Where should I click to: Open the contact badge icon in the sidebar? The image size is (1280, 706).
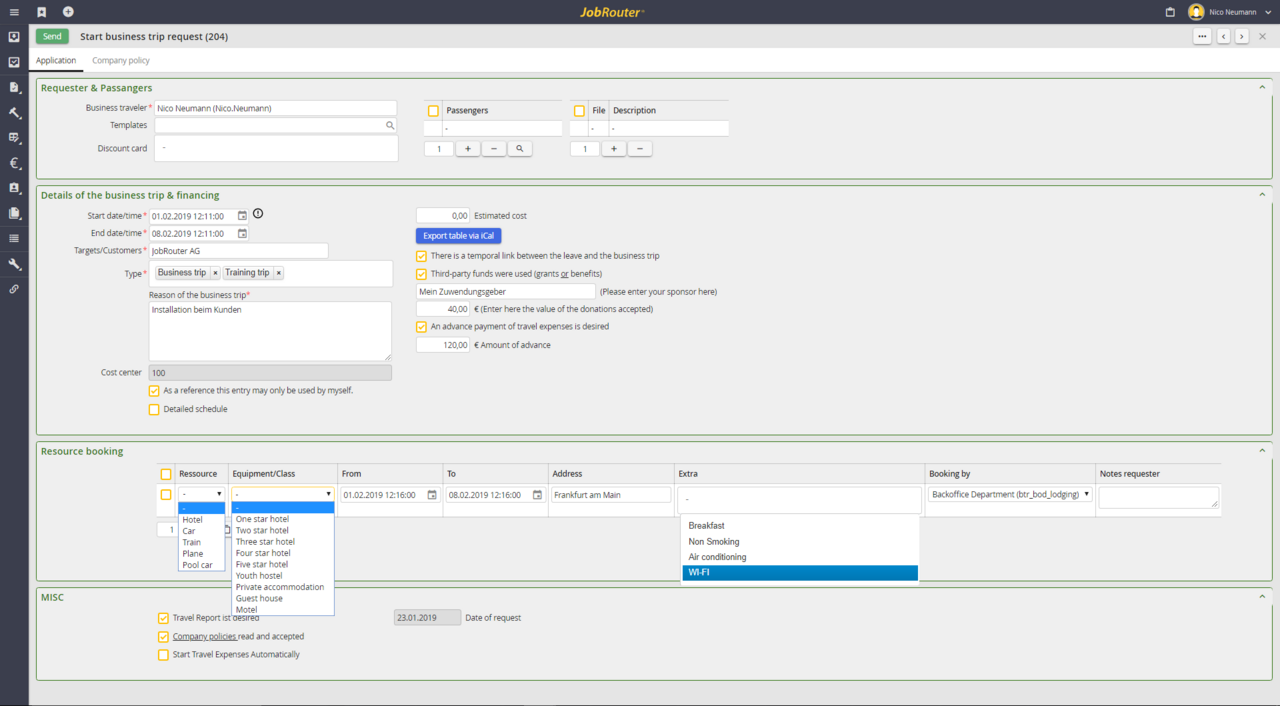[x=14, y=188]
